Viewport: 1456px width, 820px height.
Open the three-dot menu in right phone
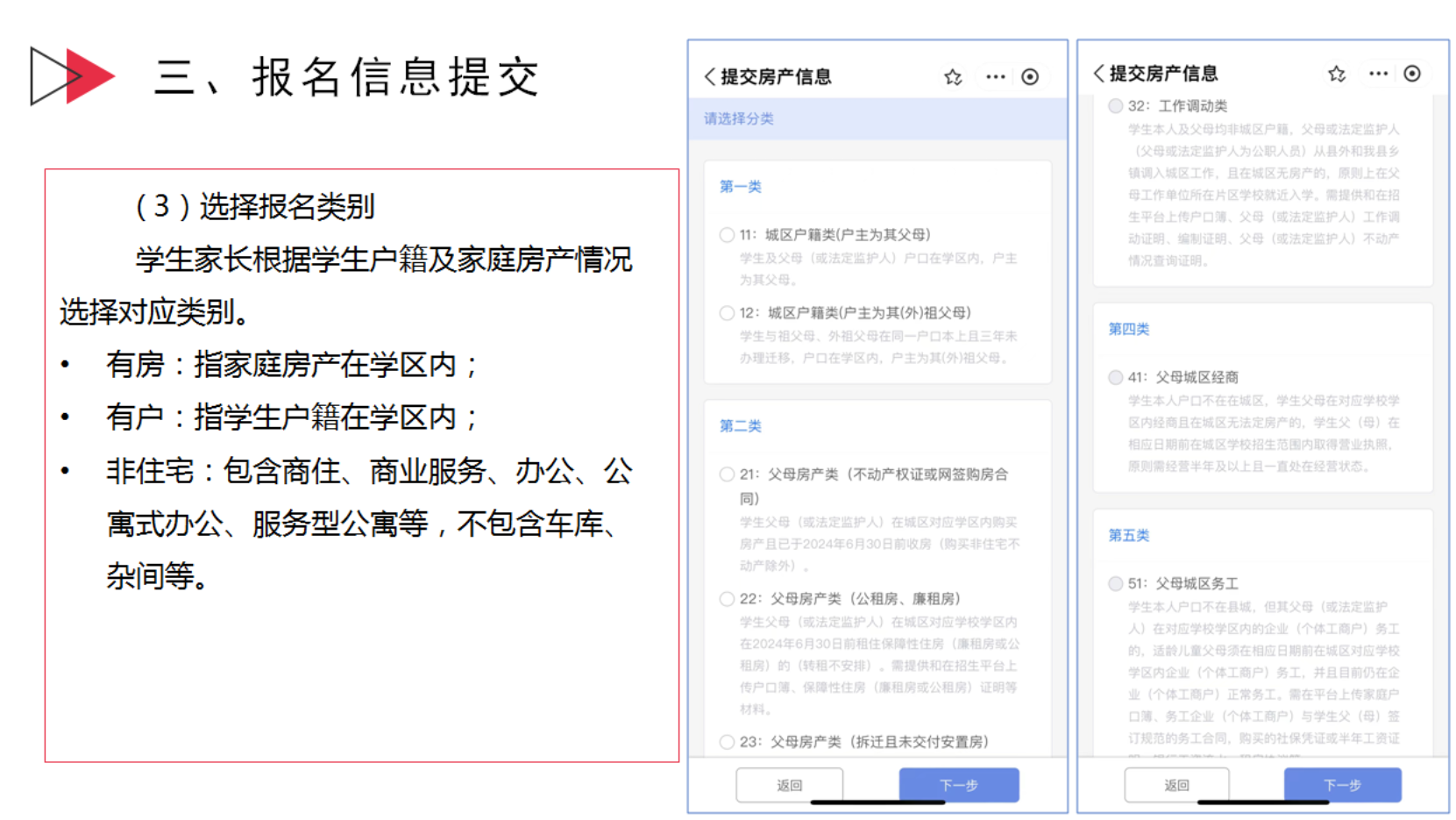pos(1378,74)
